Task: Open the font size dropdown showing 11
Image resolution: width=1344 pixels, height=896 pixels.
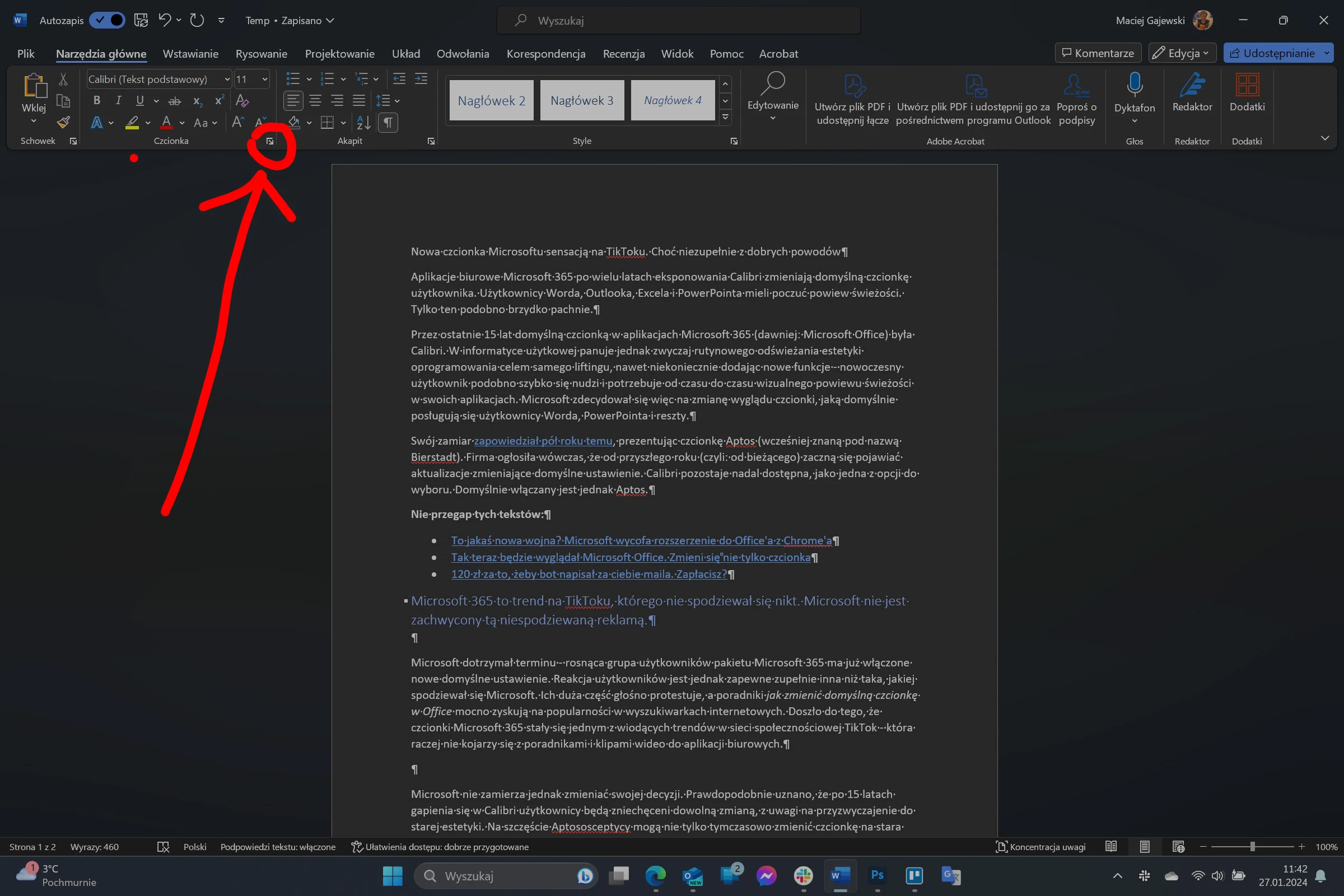Action: tap(264, 80)
